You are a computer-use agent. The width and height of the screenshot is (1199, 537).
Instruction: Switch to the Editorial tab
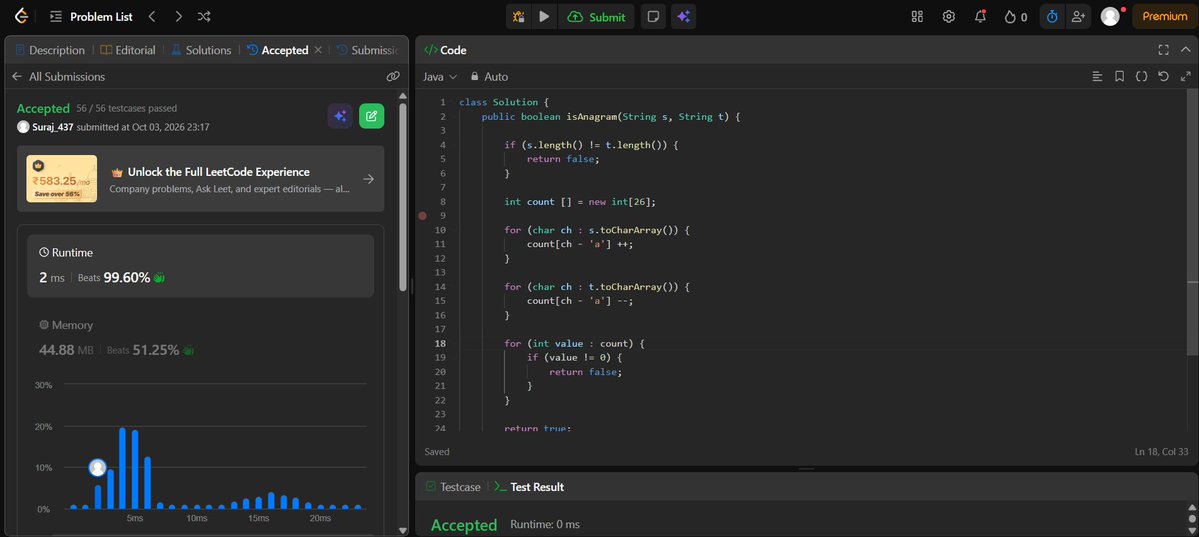(128, 50)
